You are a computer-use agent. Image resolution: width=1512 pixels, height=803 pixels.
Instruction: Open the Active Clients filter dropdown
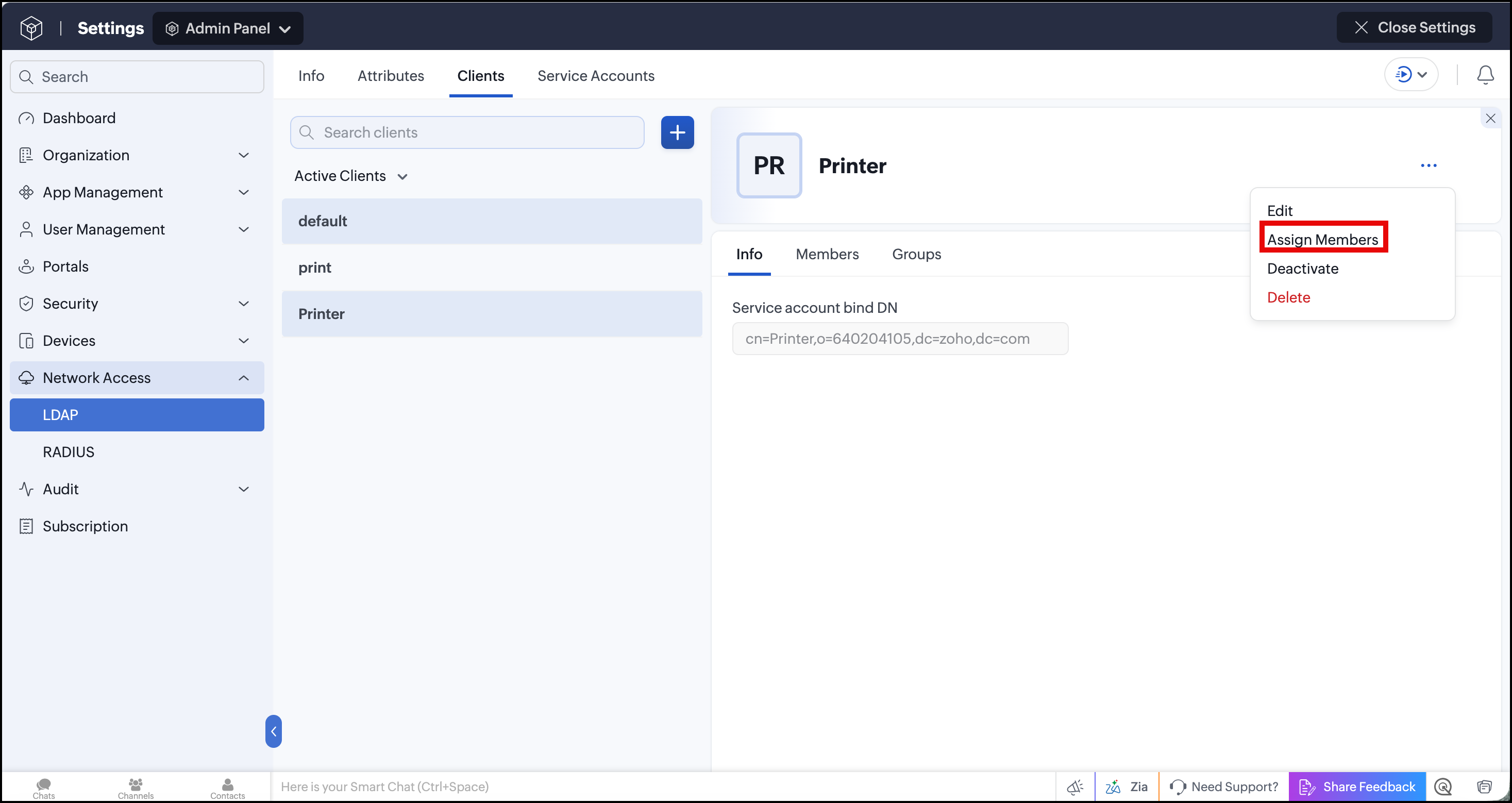coord(351,176)
